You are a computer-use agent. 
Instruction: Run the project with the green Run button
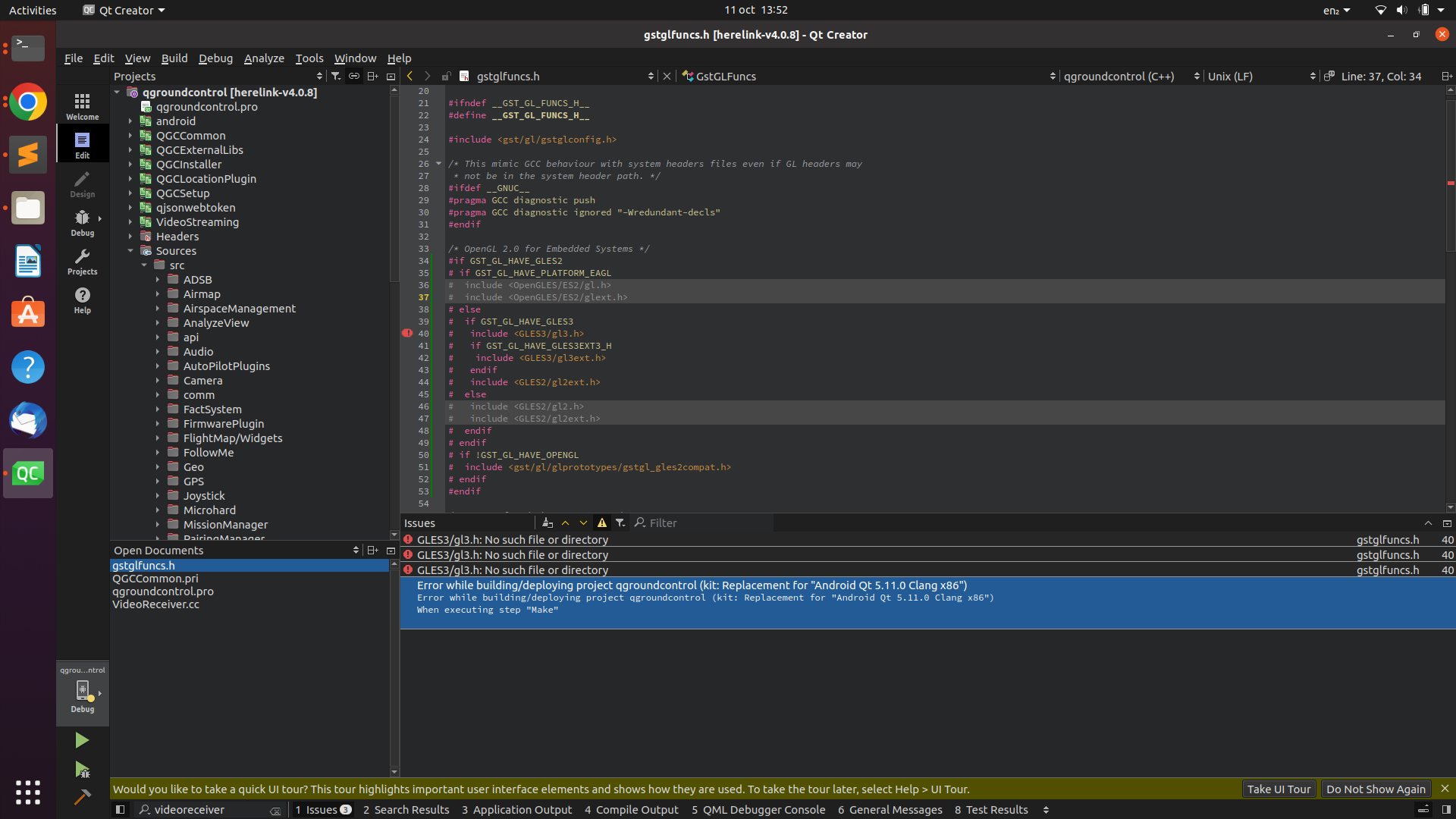(82, 740)
